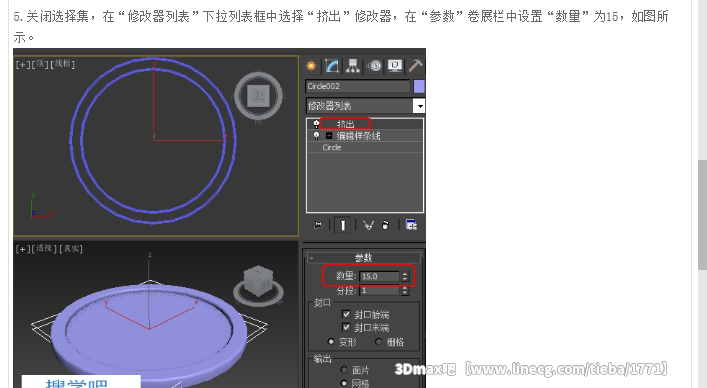Collapse the 编辑样条线 modifier sub-levels
This screenshot has height=388, width=707.
(x=329, y=136)
